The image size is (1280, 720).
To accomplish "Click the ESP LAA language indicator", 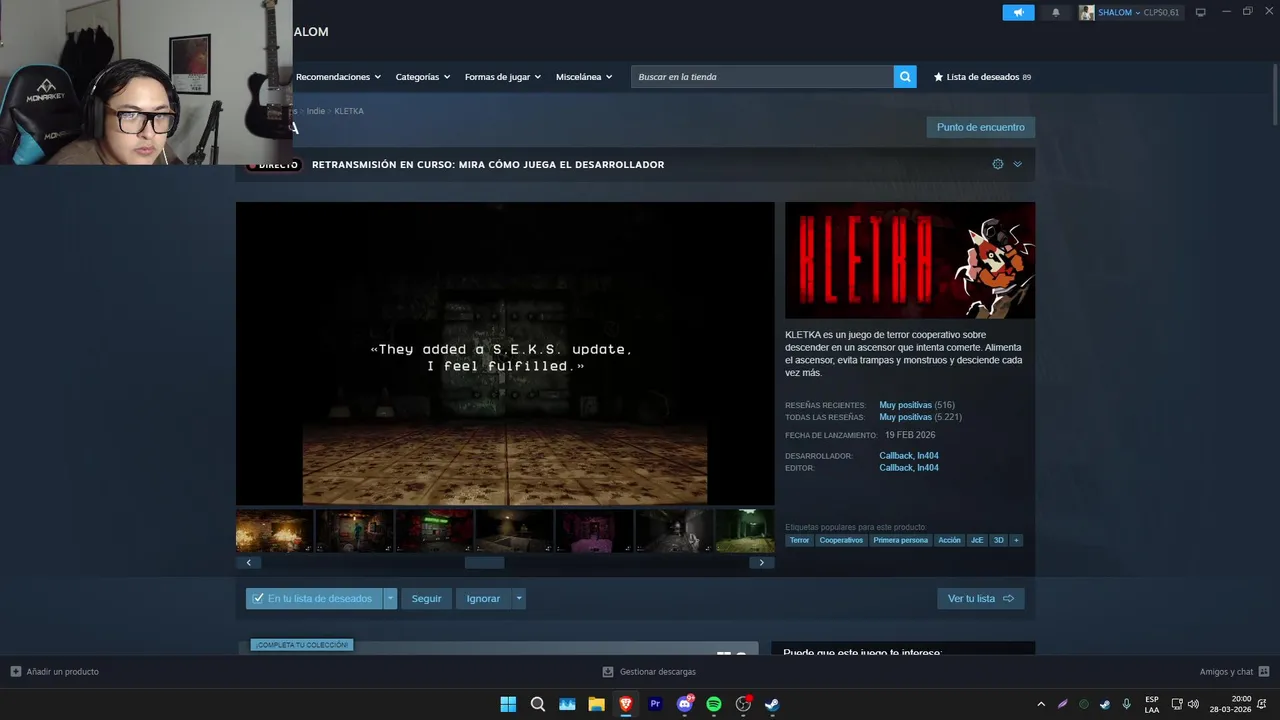I will coord(1152,704).
